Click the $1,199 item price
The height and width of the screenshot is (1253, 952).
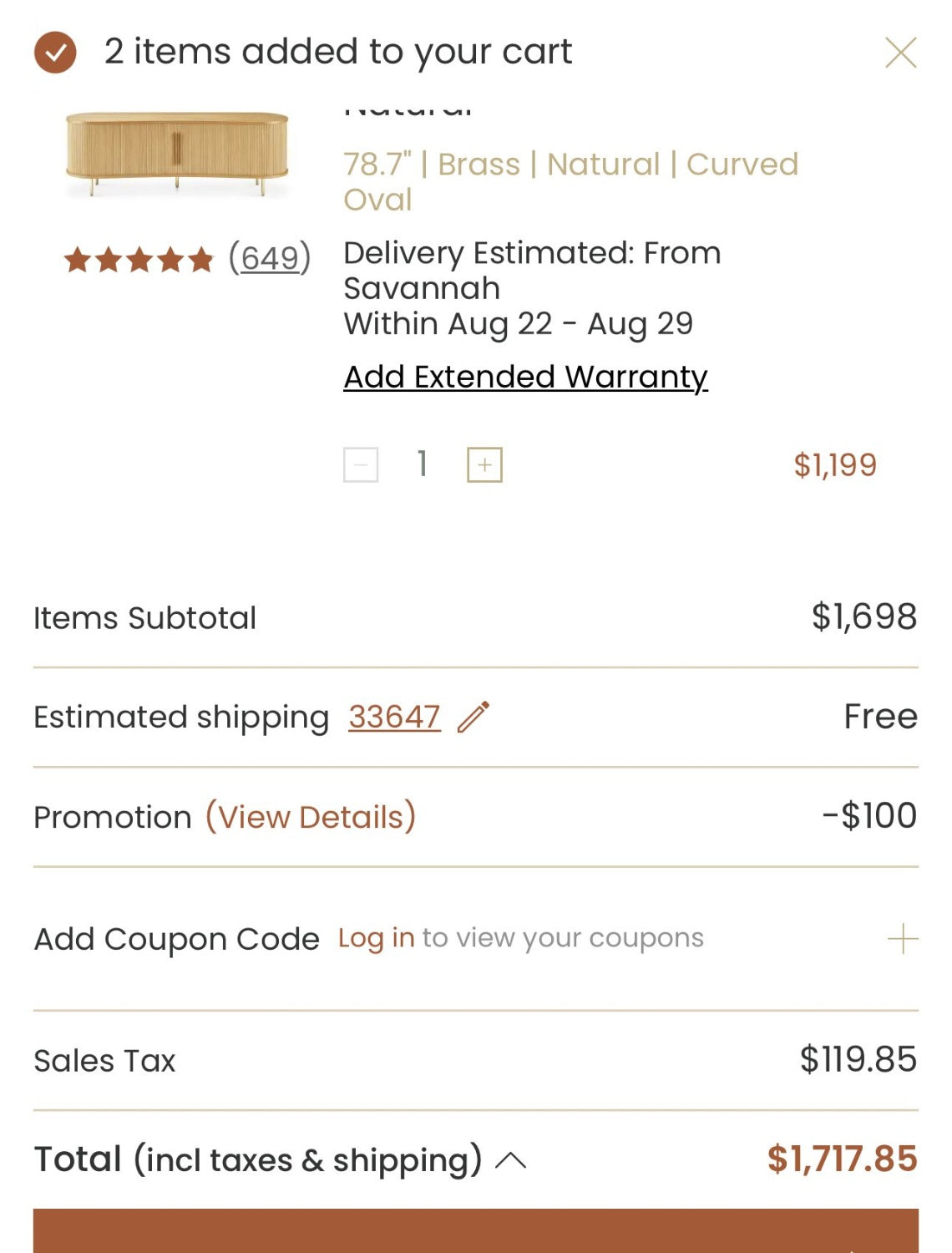835,465
